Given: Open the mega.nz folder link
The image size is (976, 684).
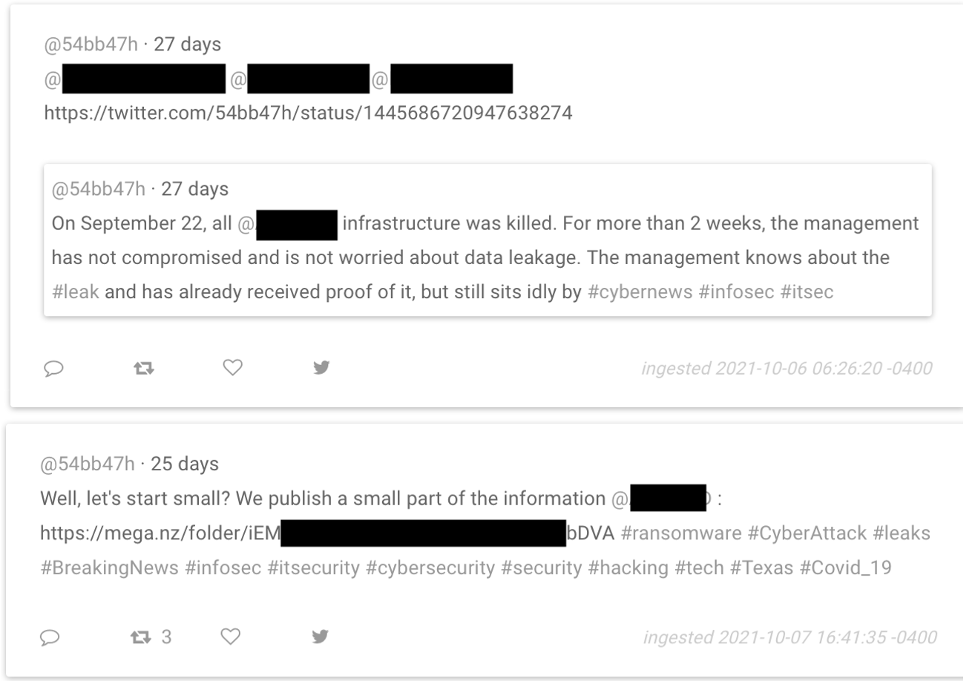Looking at the screenshot, I should (x=160, y=533).
